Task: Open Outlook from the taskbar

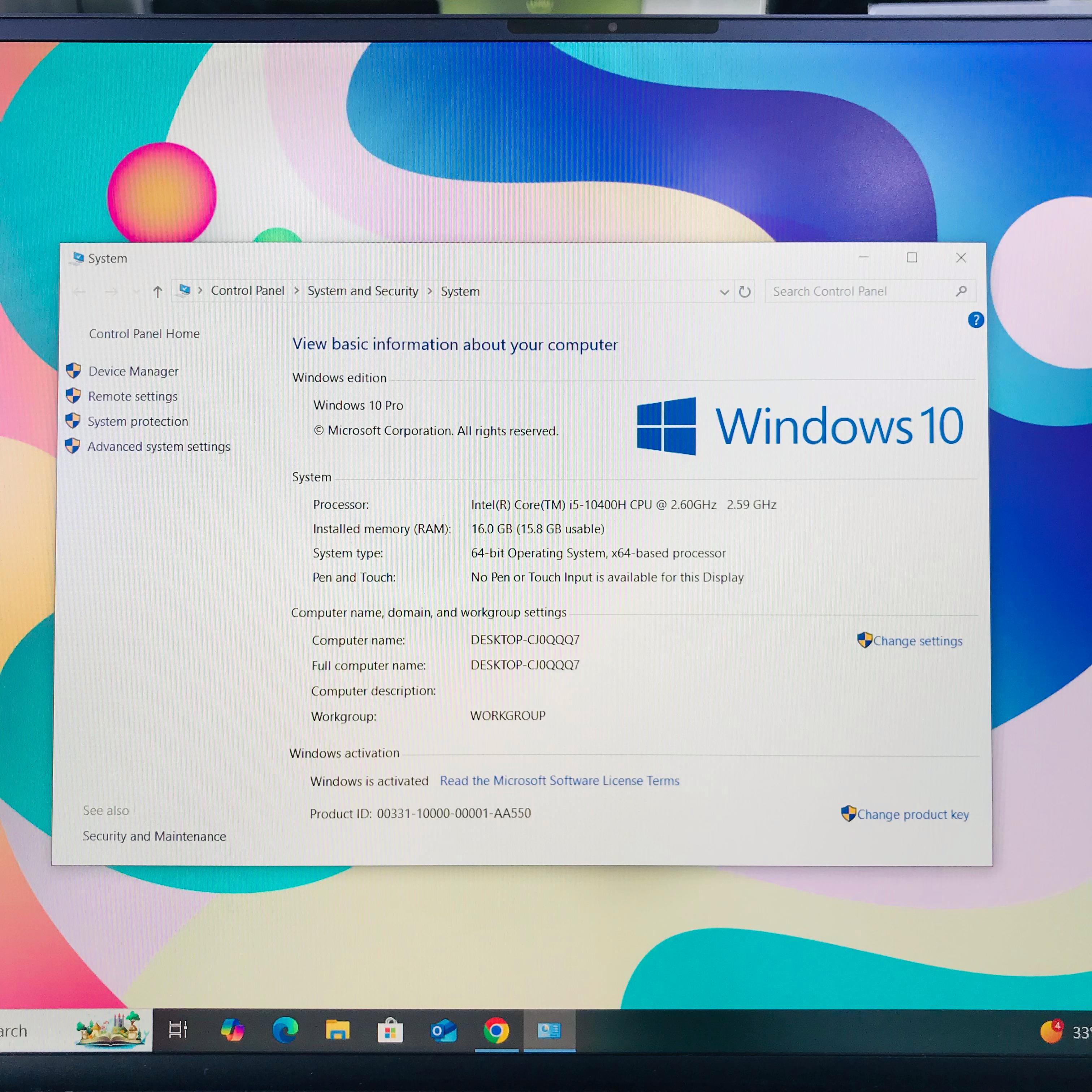Action: point(443,1030)
